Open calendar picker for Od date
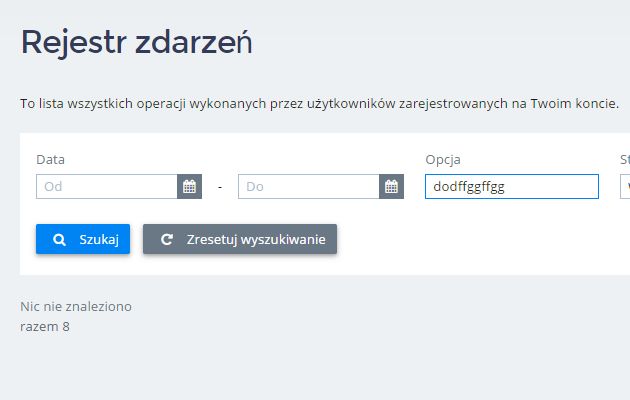This screenshot has width=630, height=400. (189, 186)
